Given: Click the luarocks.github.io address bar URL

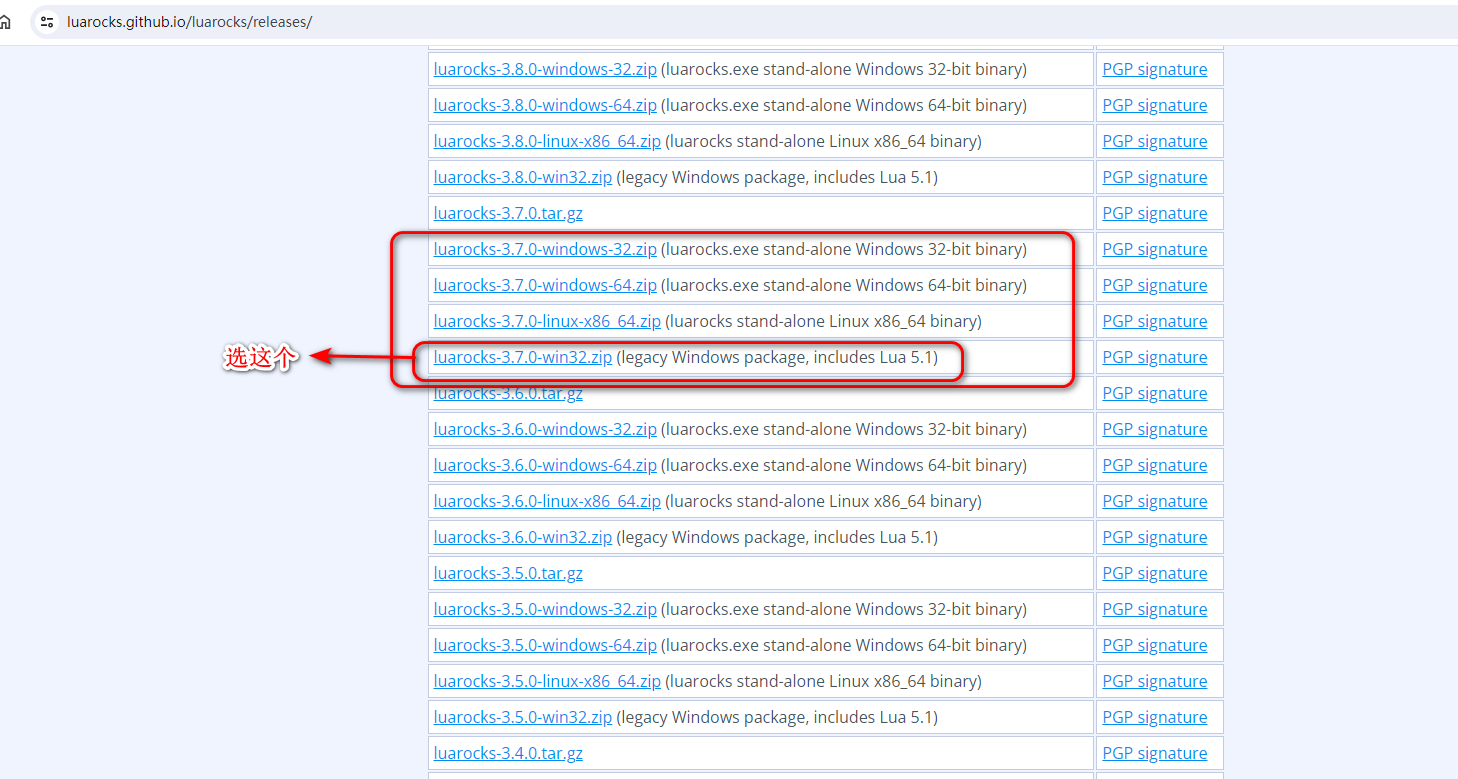Looking at the screenshot, I should pos(190,22).
